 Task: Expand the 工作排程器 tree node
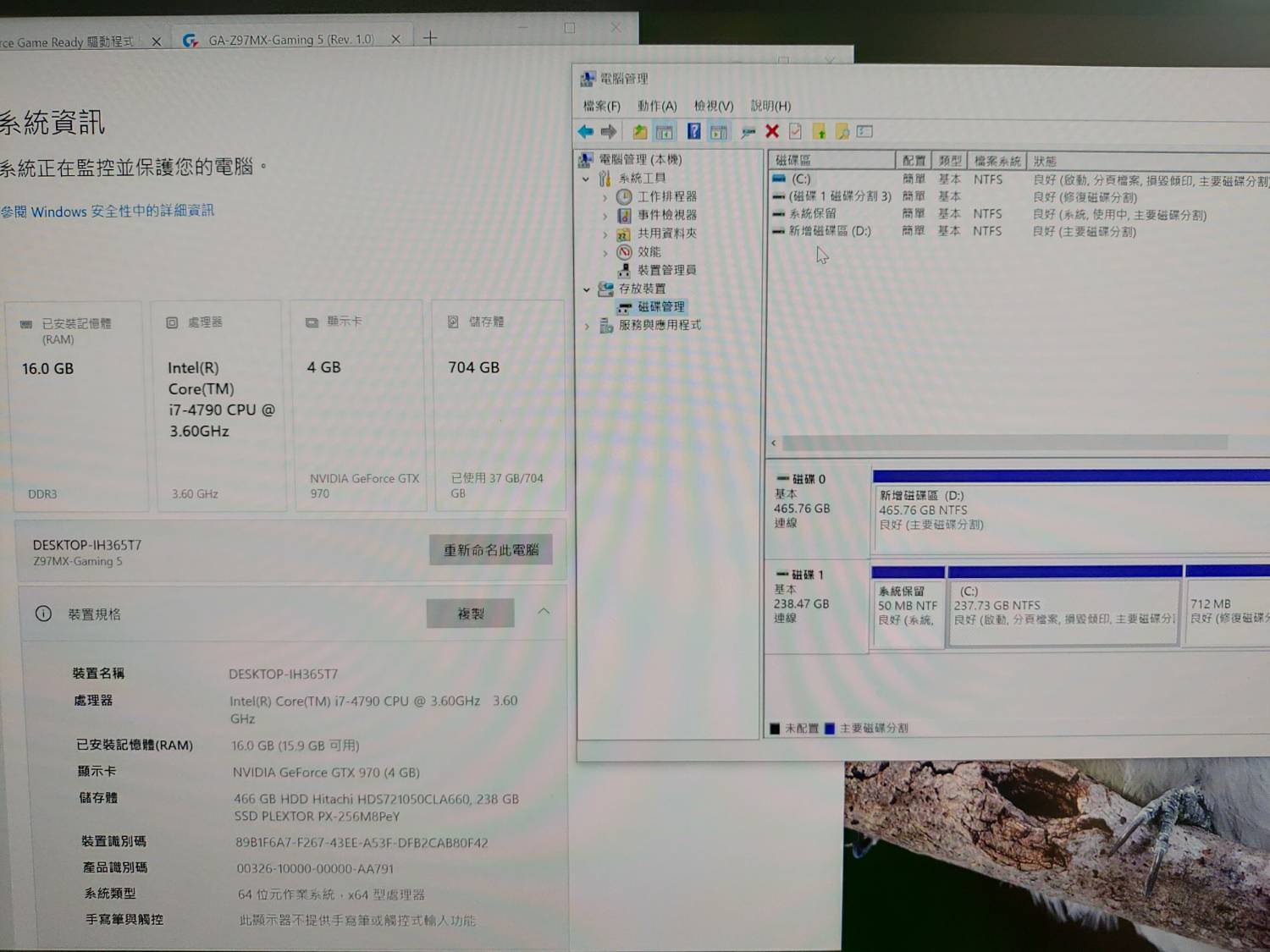(605, 197)
